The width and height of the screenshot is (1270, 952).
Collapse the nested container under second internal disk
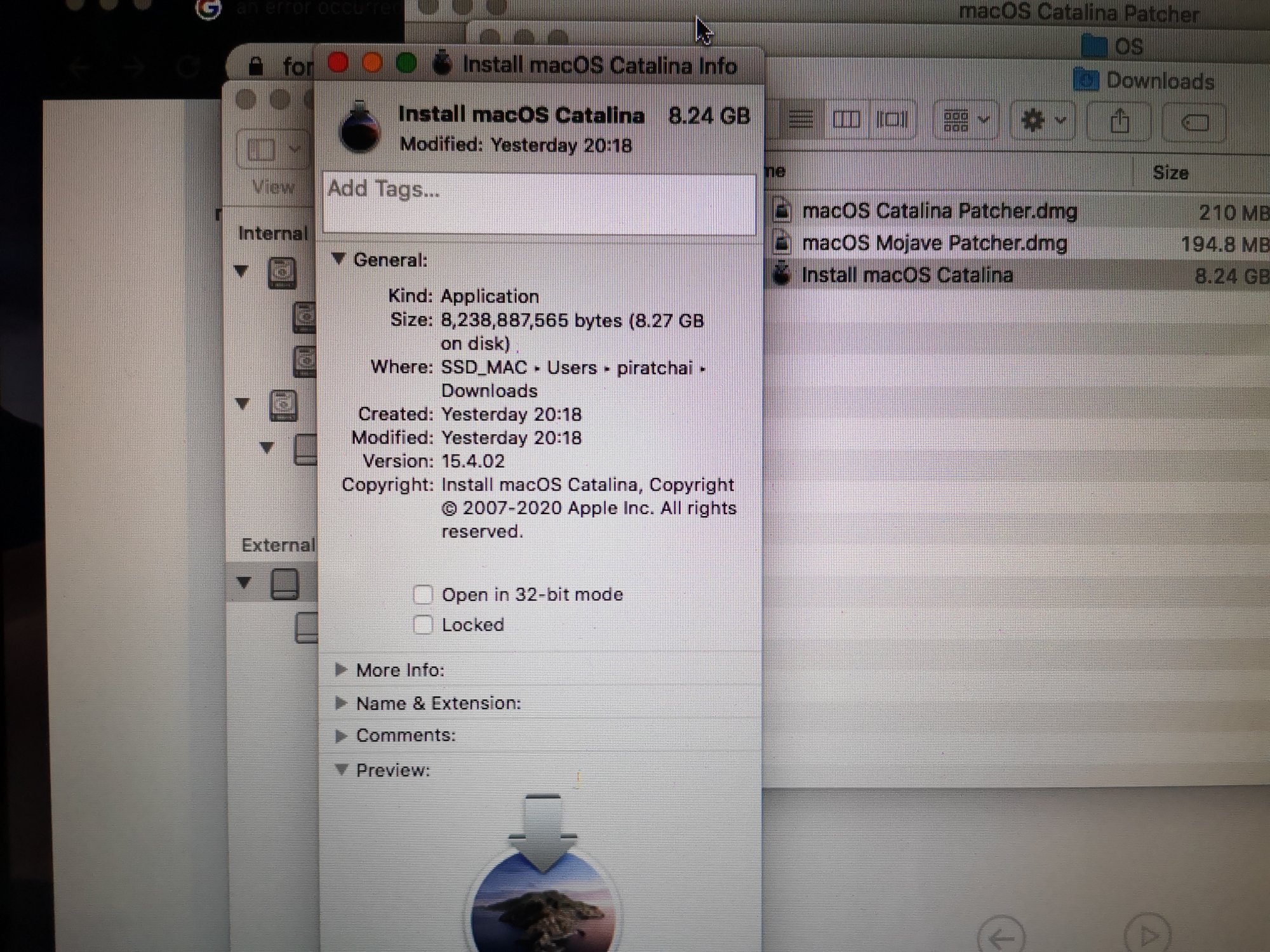click(267, 448)
